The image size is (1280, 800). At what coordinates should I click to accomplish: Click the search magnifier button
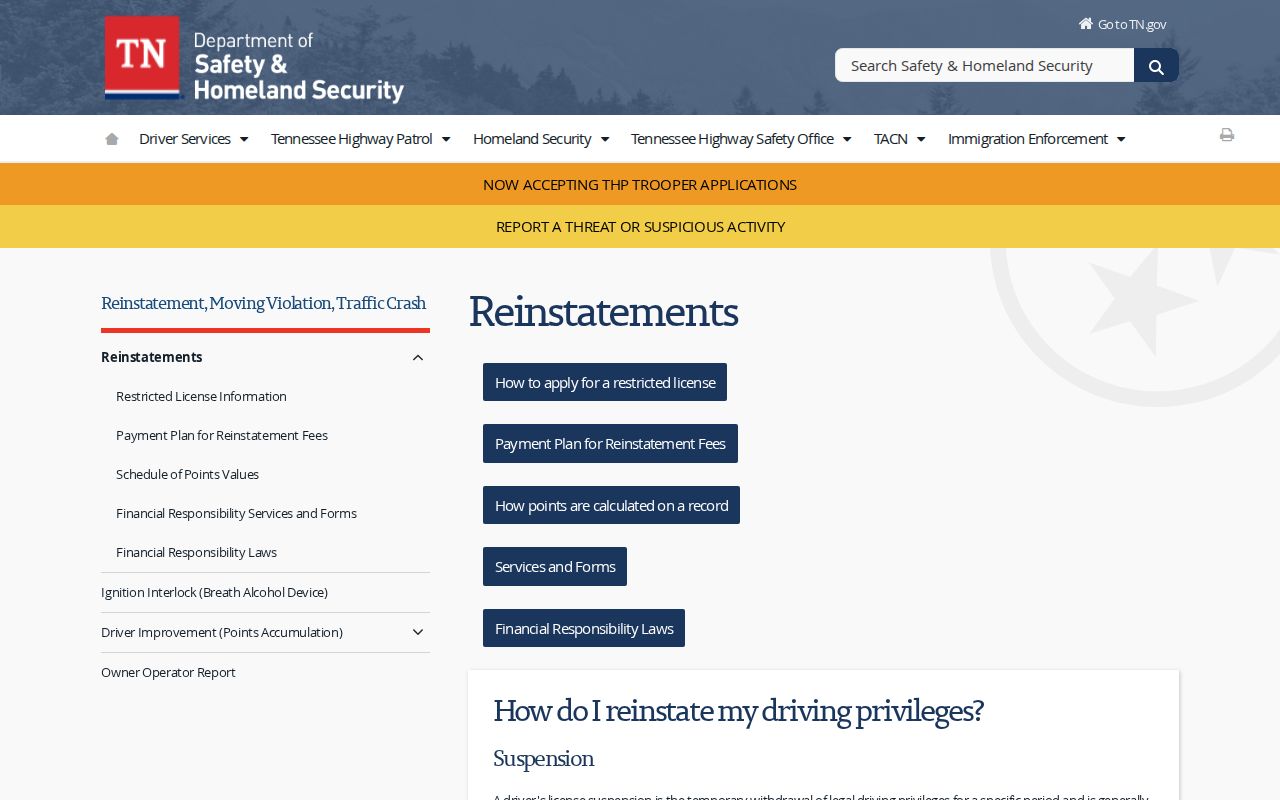(x=1156, y=66)
